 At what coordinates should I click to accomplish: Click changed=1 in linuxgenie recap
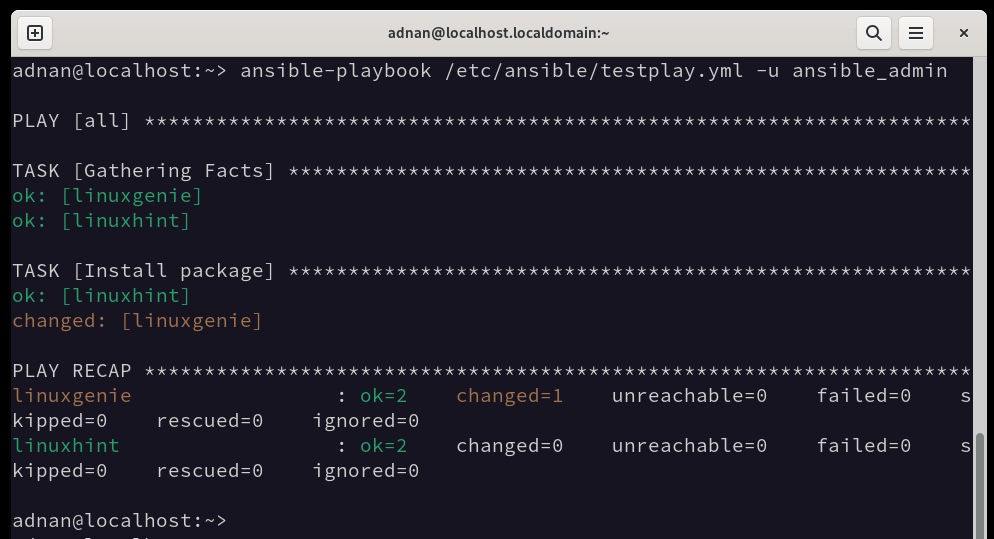tap(510, 396)
